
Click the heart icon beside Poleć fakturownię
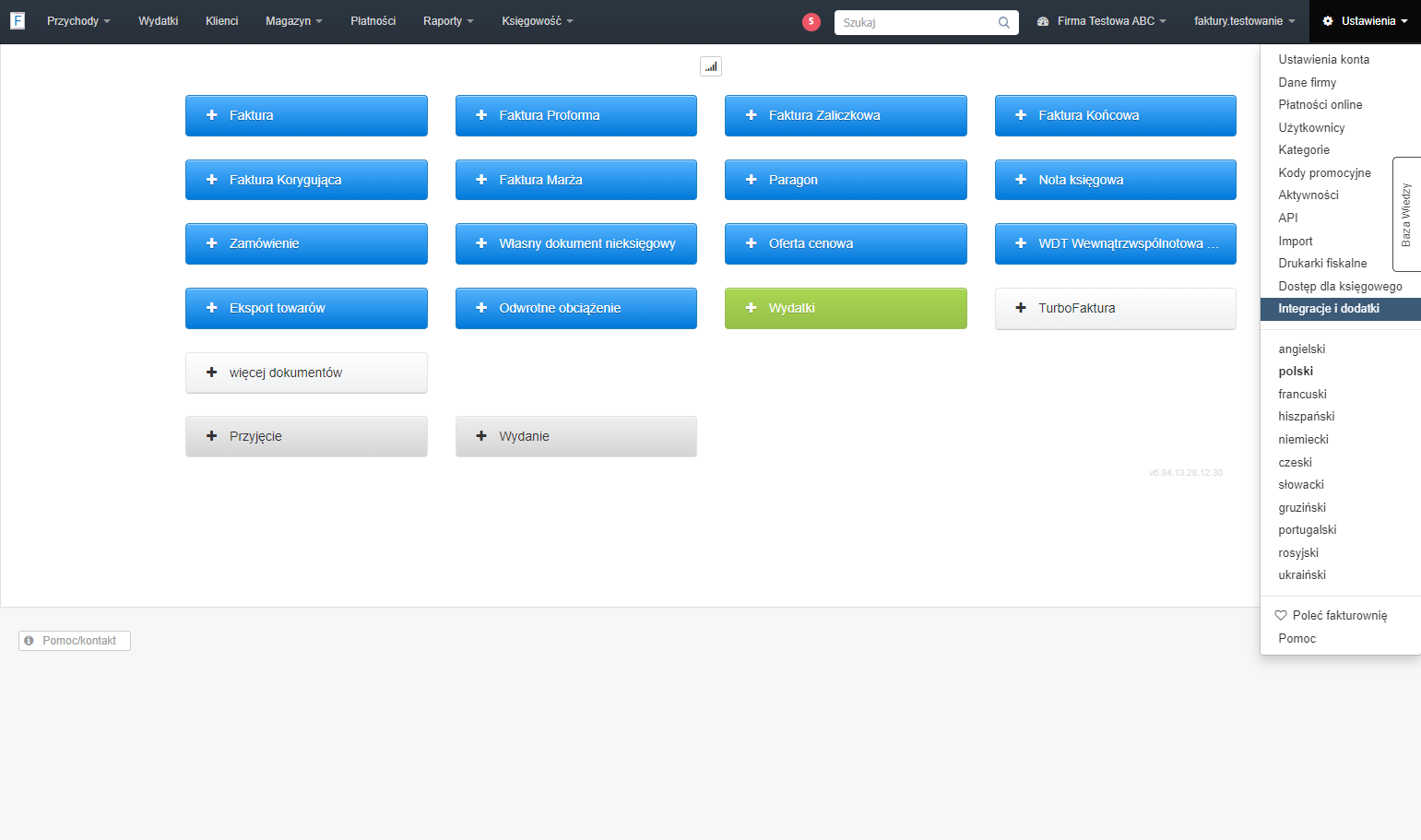(1281, 615)
